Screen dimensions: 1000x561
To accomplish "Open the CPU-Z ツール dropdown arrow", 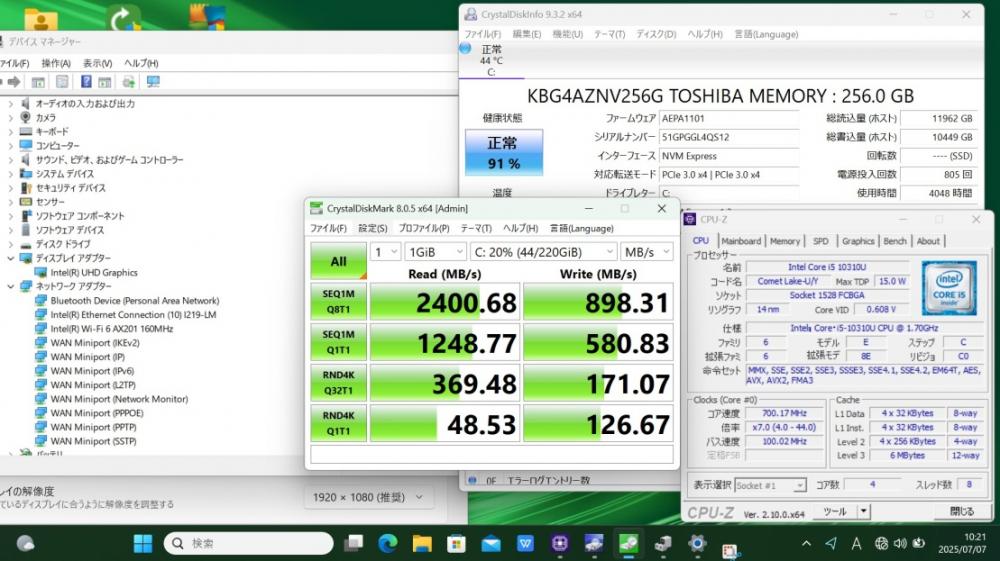I will 863,511.
